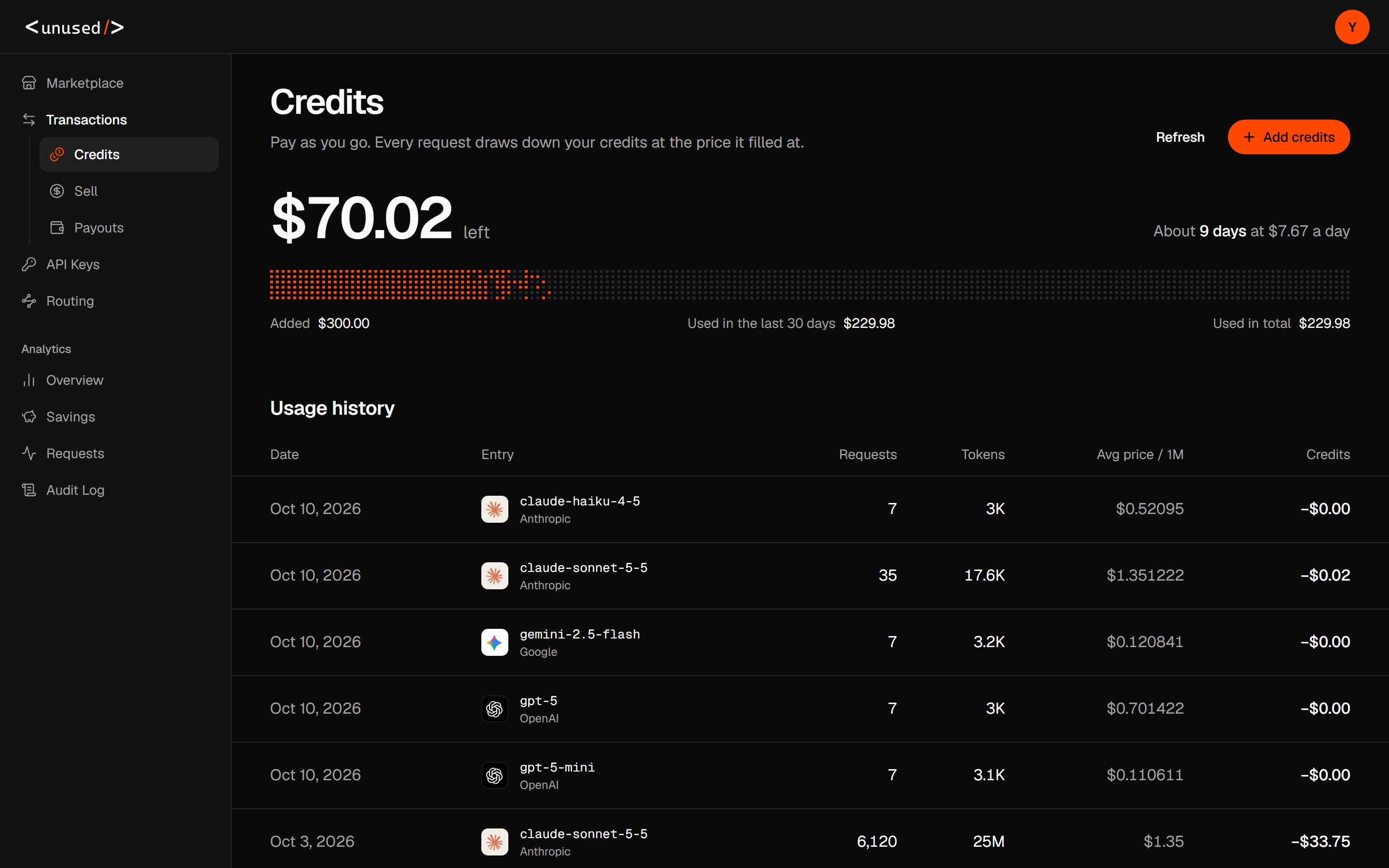Click the Savings piggy bank icon
This screenshot has height=868, width=1389.
(x=29, y=417)
